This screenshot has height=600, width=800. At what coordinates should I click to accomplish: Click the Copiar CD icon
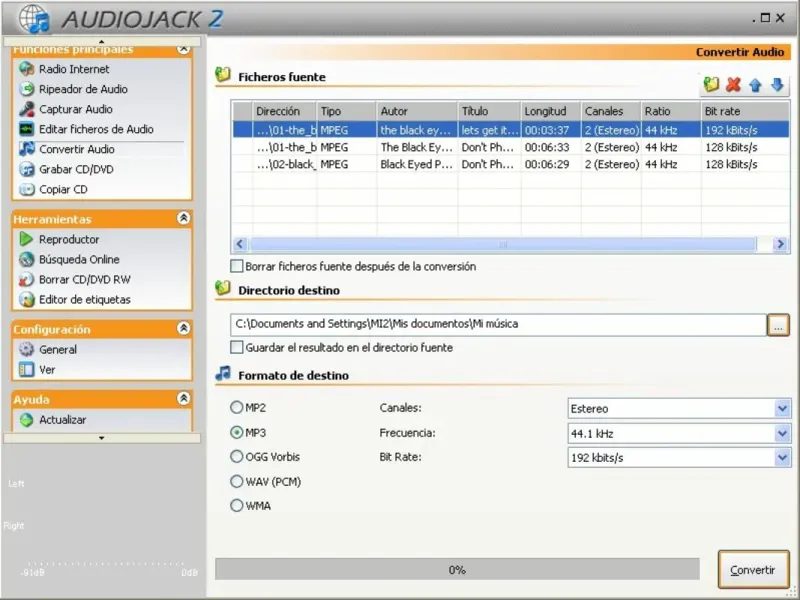coord(27,189)
